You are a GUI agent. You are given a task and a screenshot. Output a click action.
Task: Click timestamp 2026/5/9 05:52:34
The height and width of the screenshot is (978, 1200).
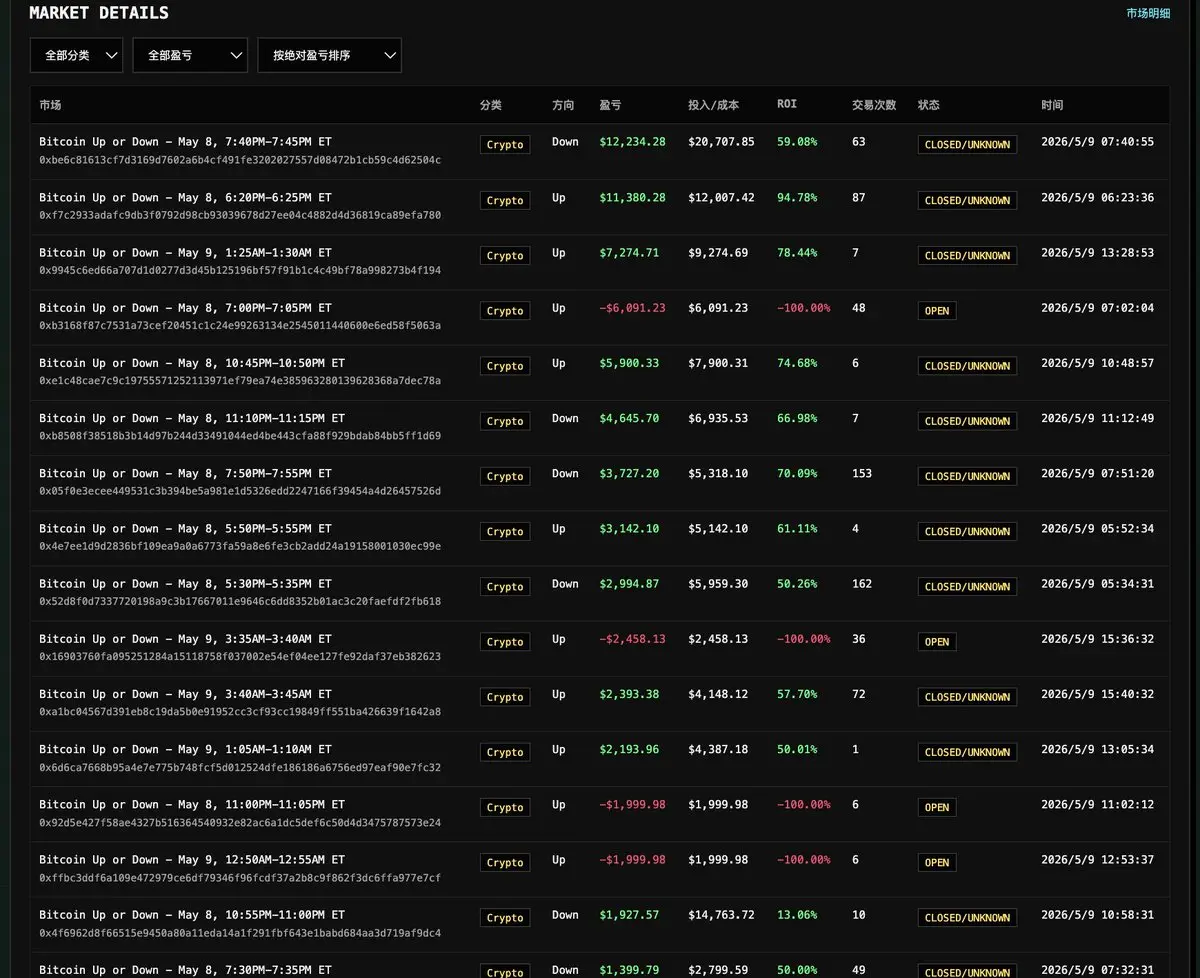pos(1097,528)
